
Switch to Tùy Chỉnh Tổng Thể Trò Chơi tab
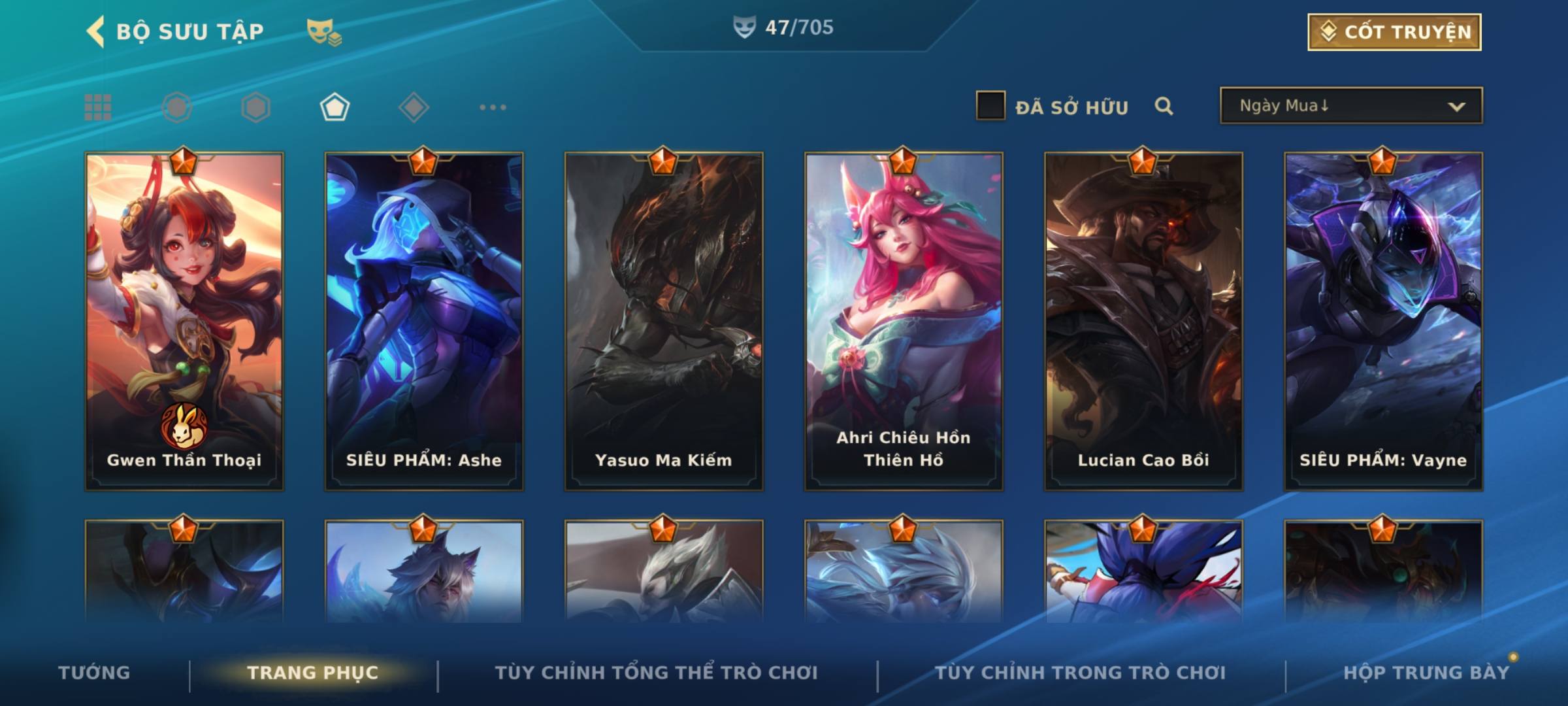coord(656,673)
